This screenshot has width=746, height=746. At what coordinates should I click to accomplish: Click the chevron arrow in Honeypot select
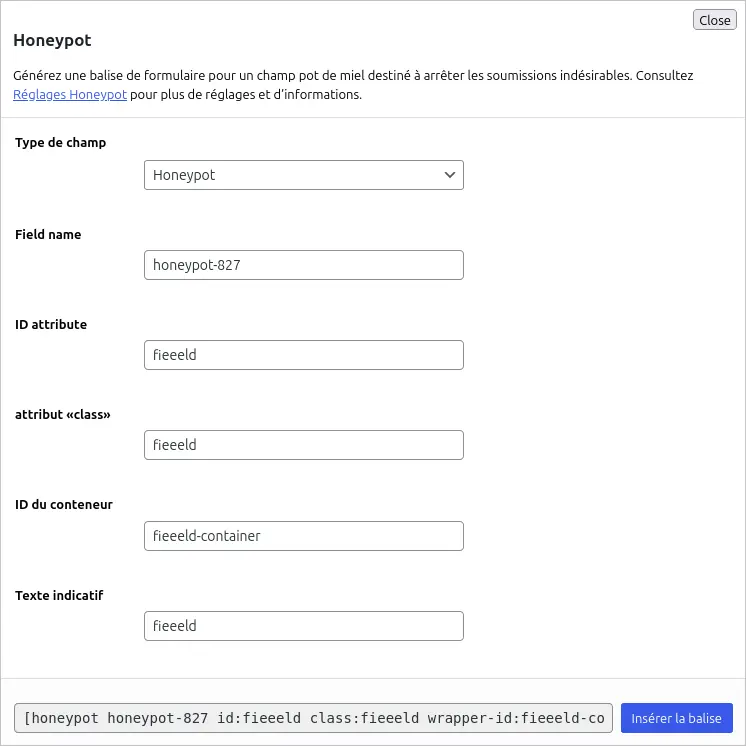[x=449, y=175]
